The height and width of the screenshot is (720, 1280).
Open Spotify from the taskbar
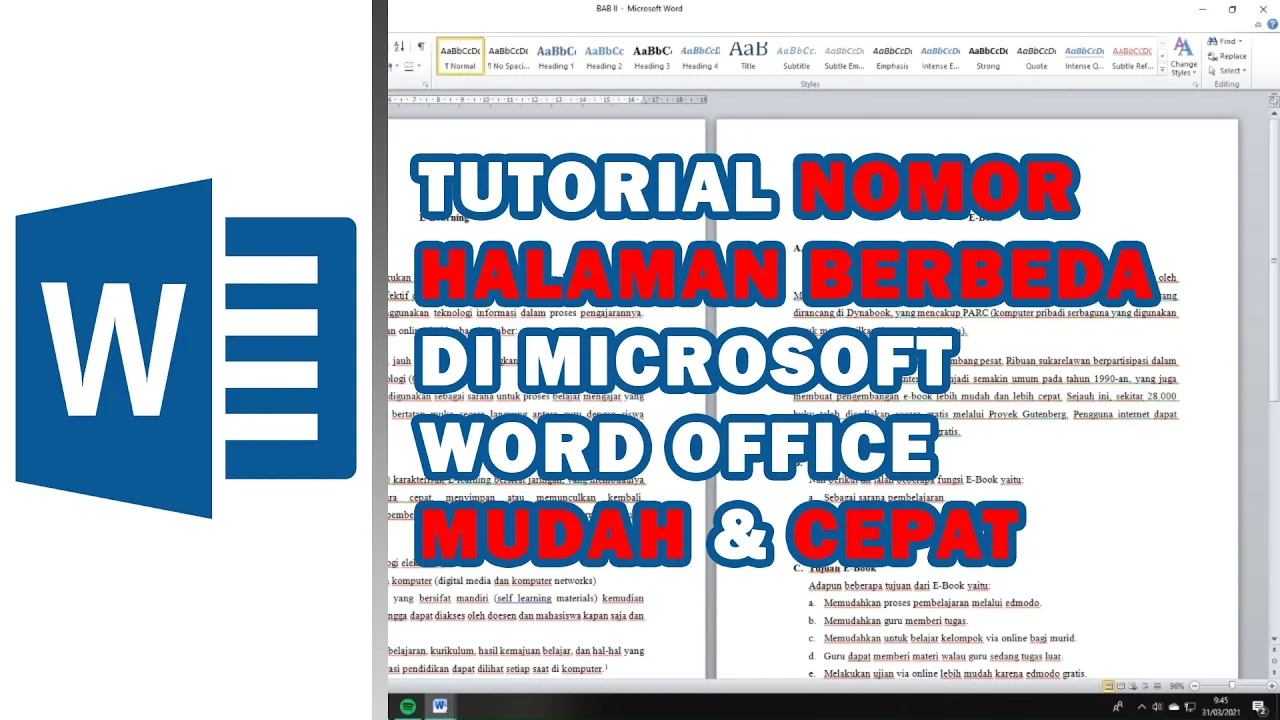(x=408, y=706)
